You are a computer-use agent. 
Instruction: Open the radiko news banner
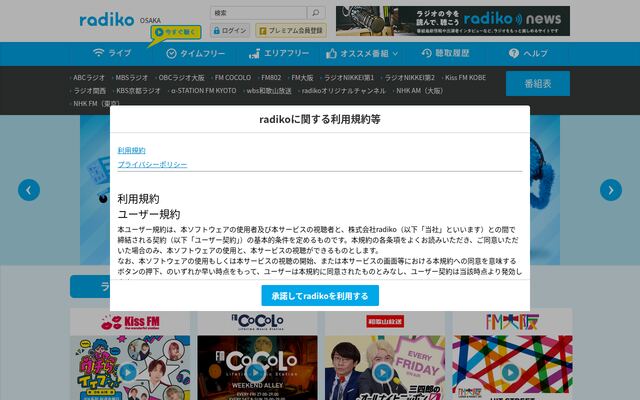point(453,20)
